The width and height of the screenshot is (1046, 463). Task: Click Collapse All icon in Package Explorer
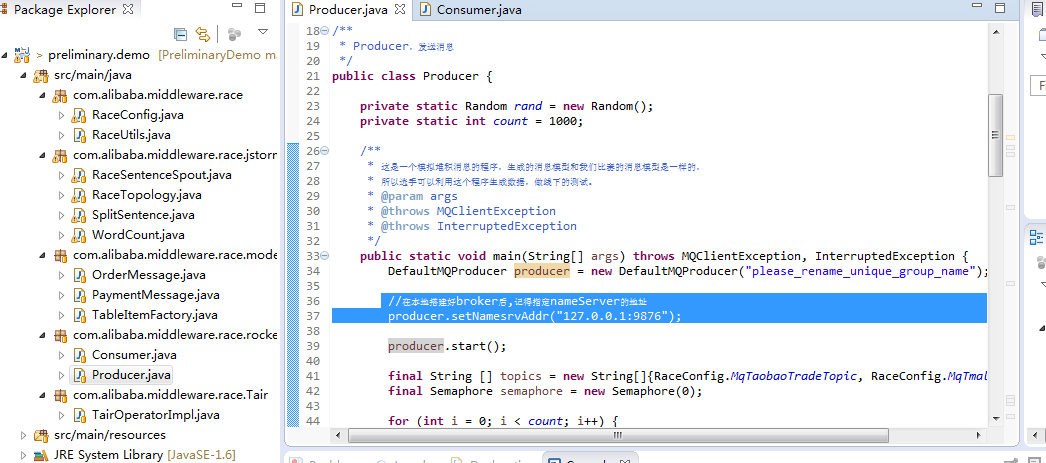coord(180,34)
